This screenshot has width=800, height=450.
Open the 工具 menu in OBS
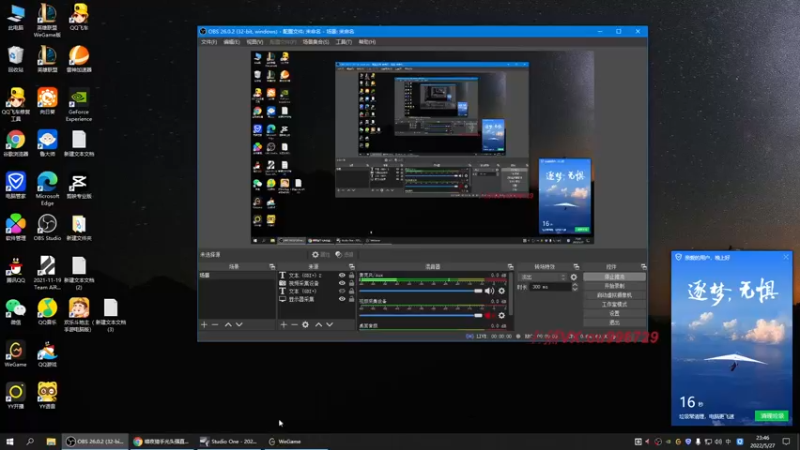click(343, 42)
